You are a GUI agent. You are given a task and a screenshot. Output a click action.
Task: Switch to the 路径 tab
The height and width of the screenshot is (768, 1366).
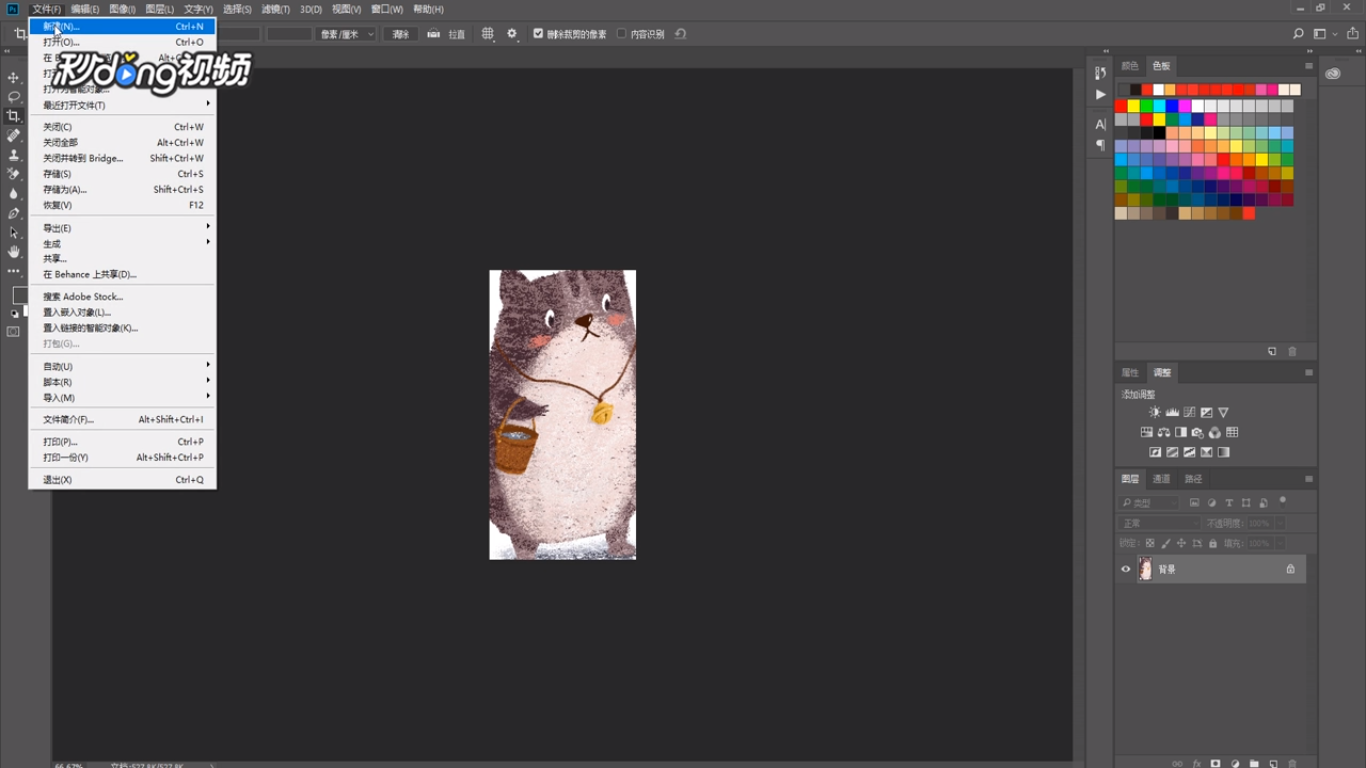tap(1194, 479)
